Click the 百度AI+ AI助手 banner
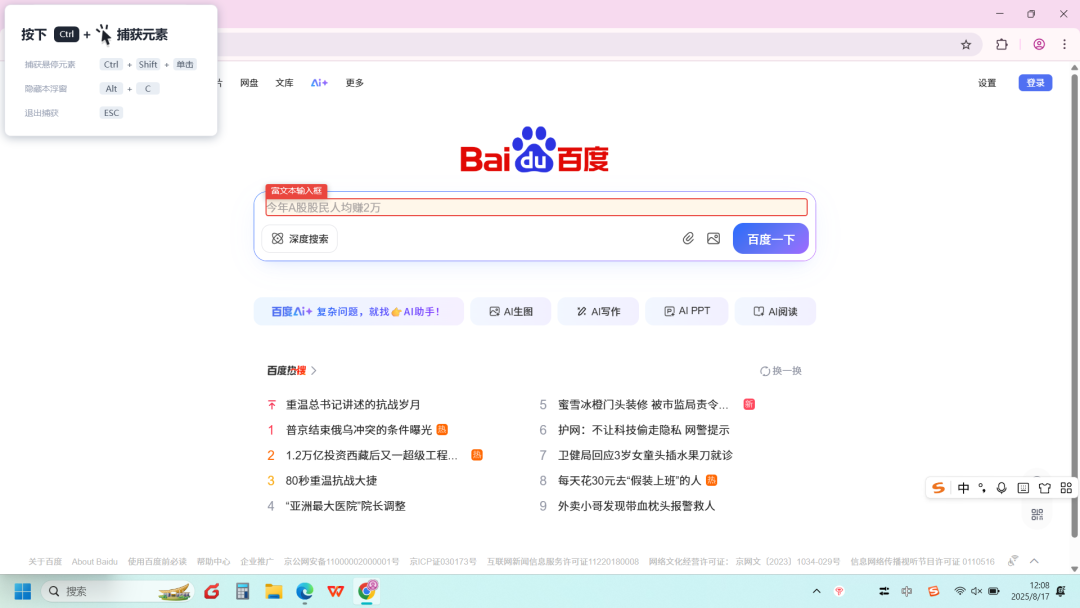Image resolution: width=1080 pixels, height=608 pixels. 358,311
